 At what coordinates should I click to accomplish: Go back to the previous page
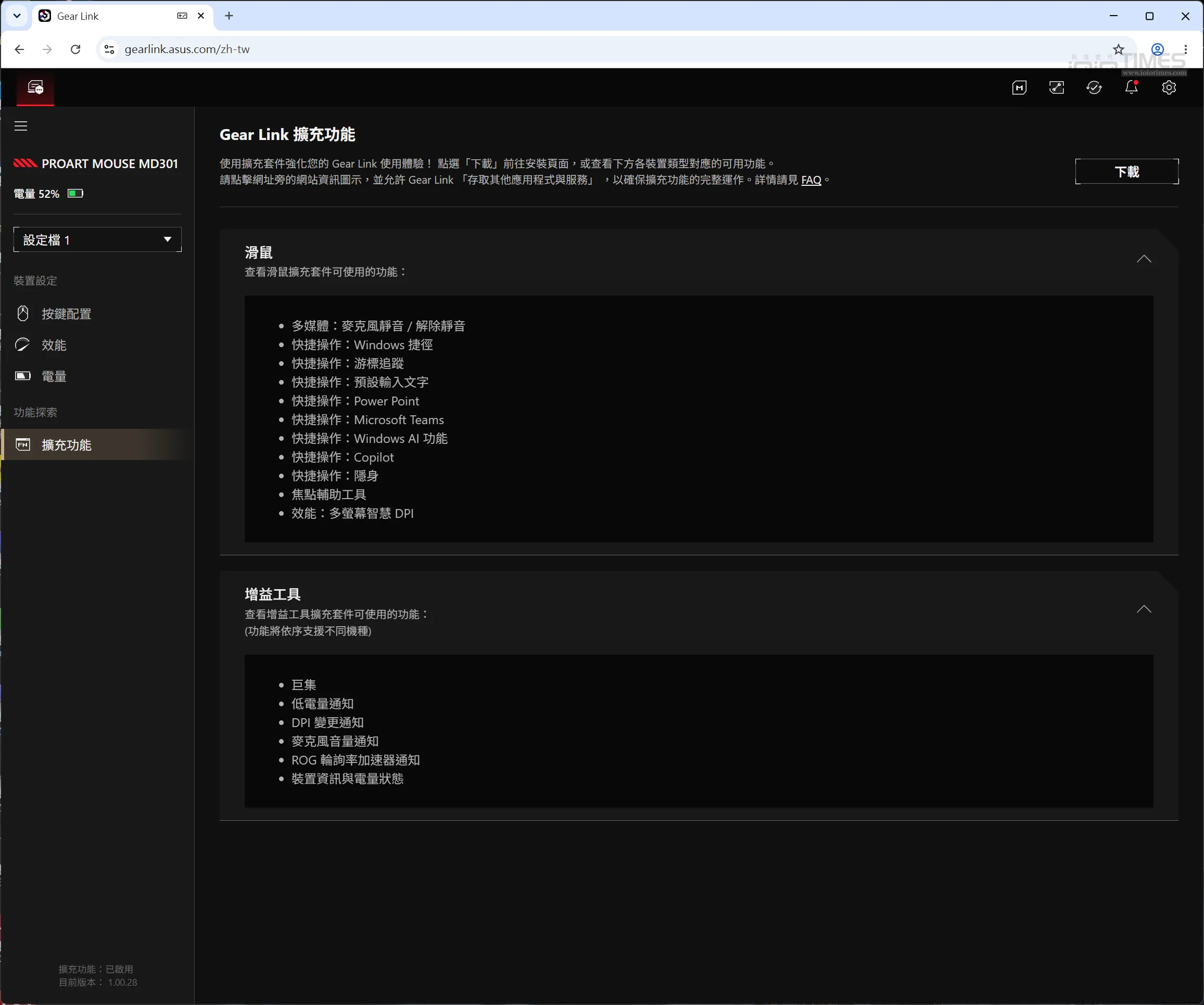point(19,49)
